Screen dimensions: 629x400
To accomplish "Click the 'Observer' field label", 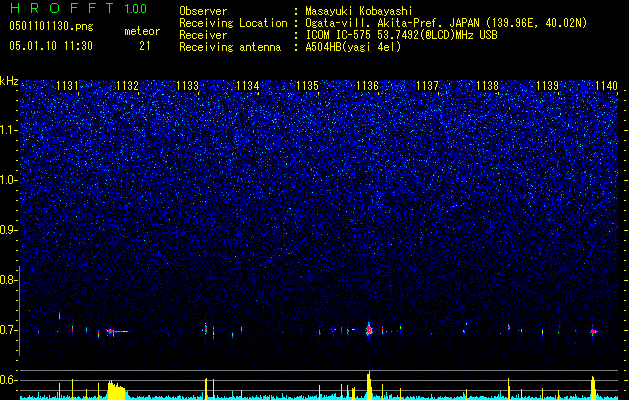I will click(203, 11).
